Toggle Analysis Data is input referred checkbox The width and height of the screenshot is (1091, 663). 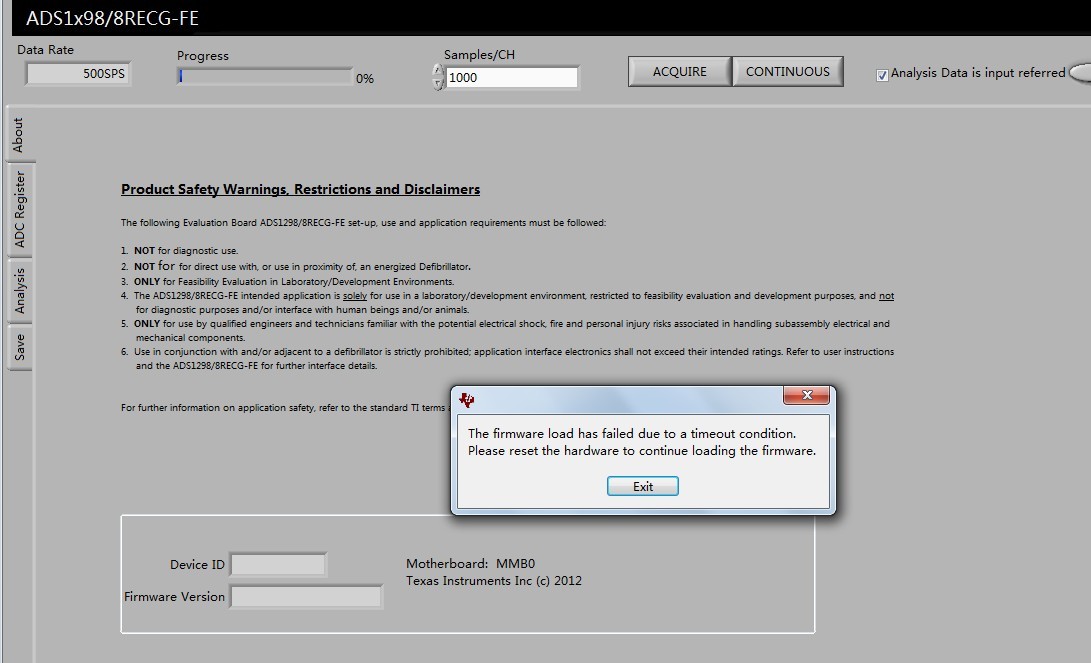click(x=882, y=75)
